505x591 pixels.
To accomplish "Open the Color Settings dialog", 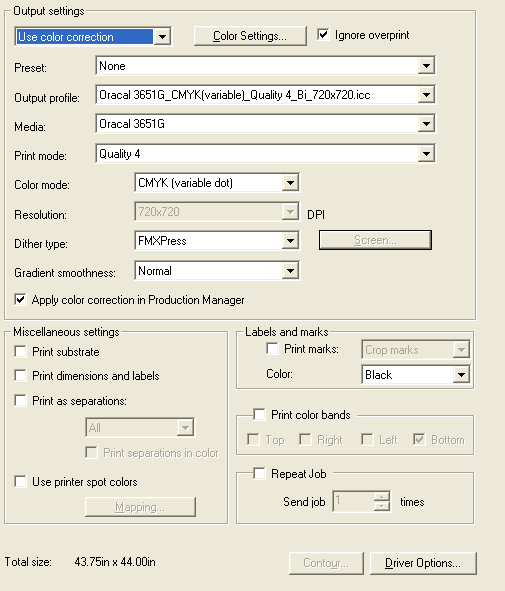I will [250, 36].
